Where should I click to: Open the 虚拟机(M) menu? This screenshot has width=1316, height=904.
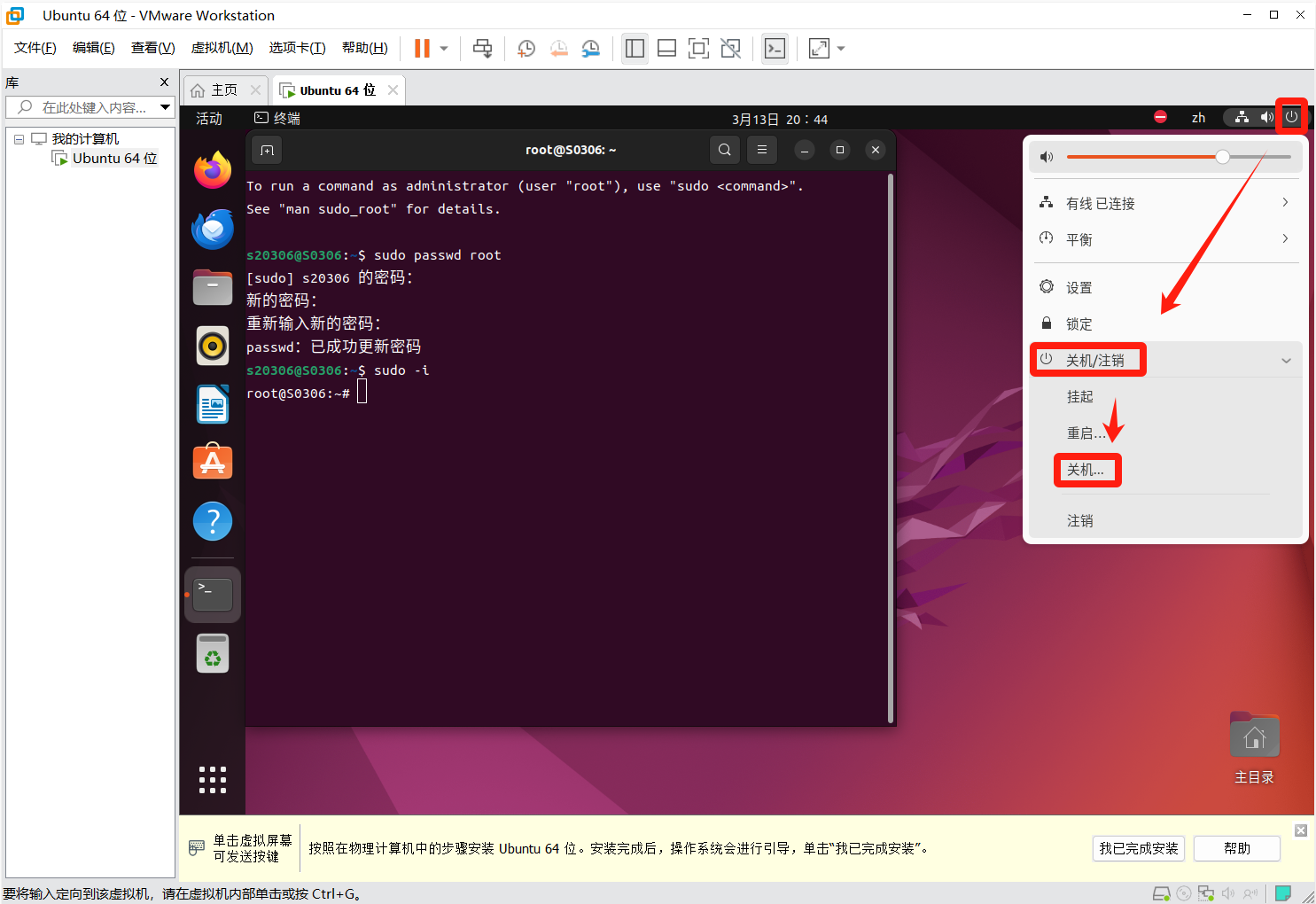(x=222, y=48)
